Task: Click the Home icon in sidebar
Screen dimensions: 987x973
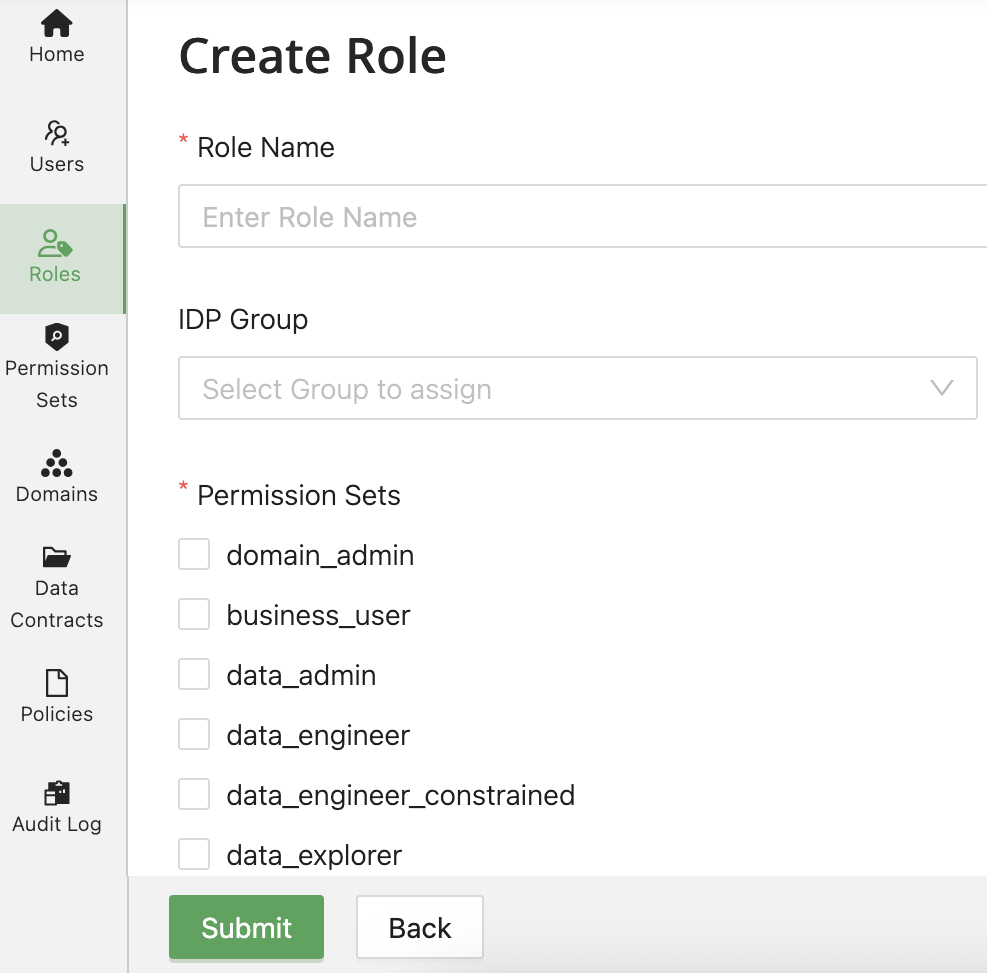Action: tap(55, 22)
